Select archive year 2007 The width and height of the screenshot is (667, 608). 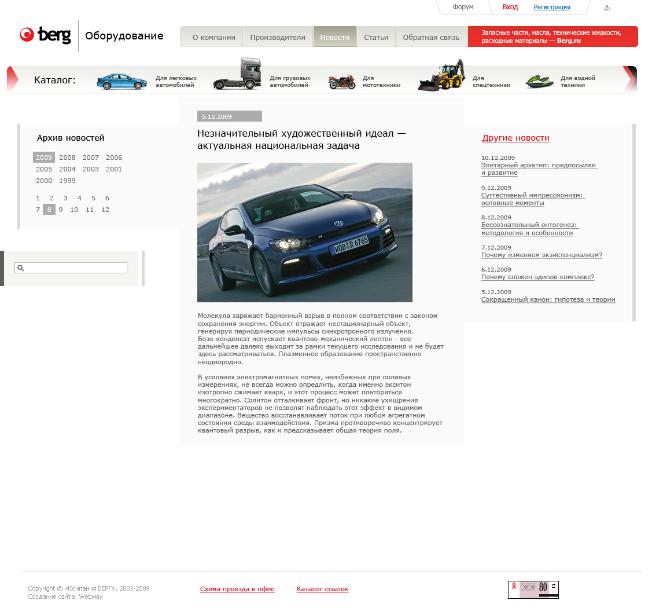pyautogui.click(x=91, y=157)
